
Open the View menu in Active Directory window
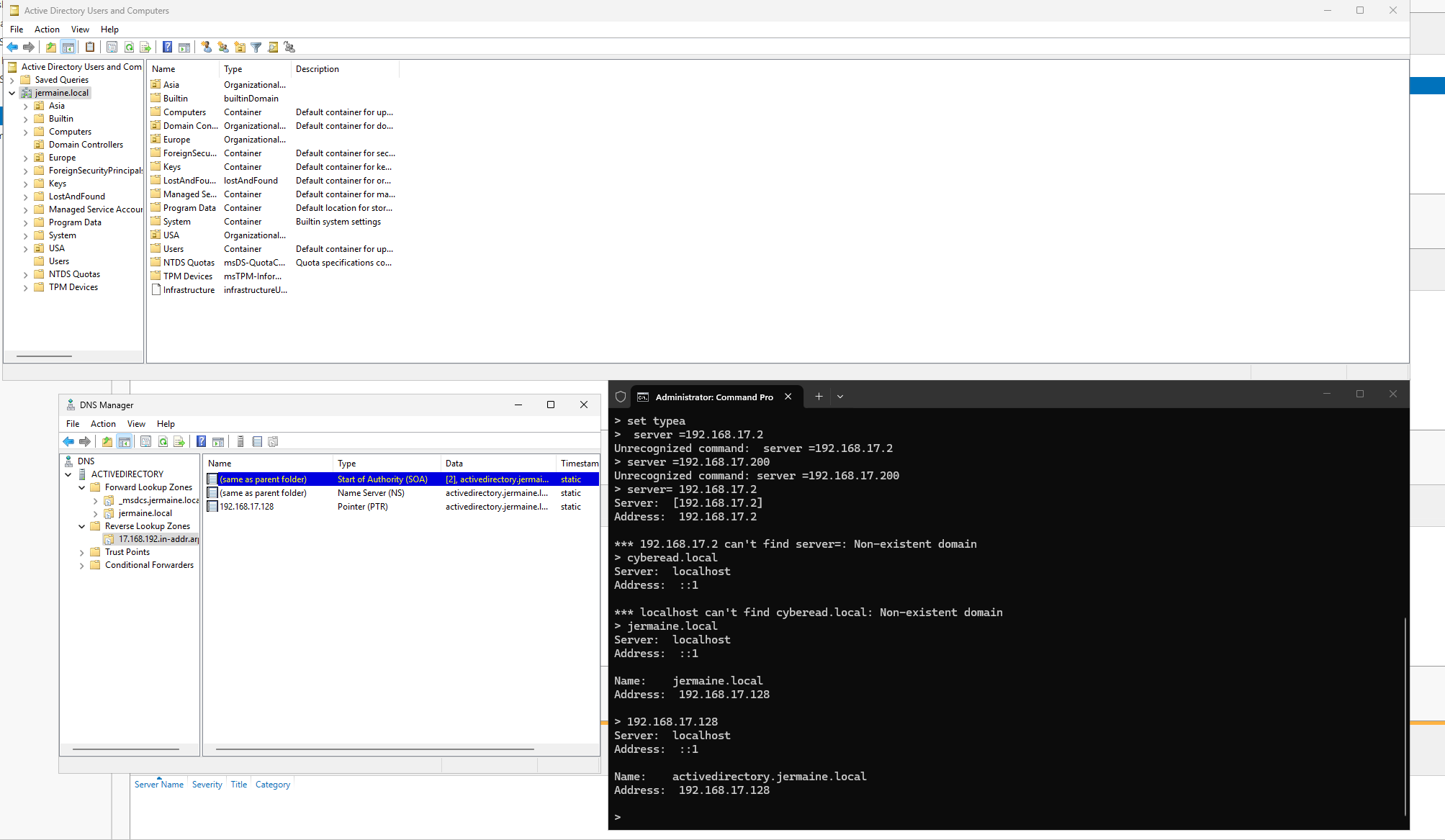[80, 30]
